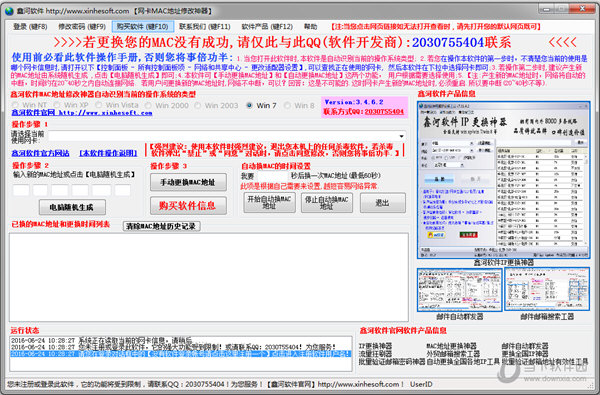
Task: Close the window with the X button
Action: coord(582,8)
